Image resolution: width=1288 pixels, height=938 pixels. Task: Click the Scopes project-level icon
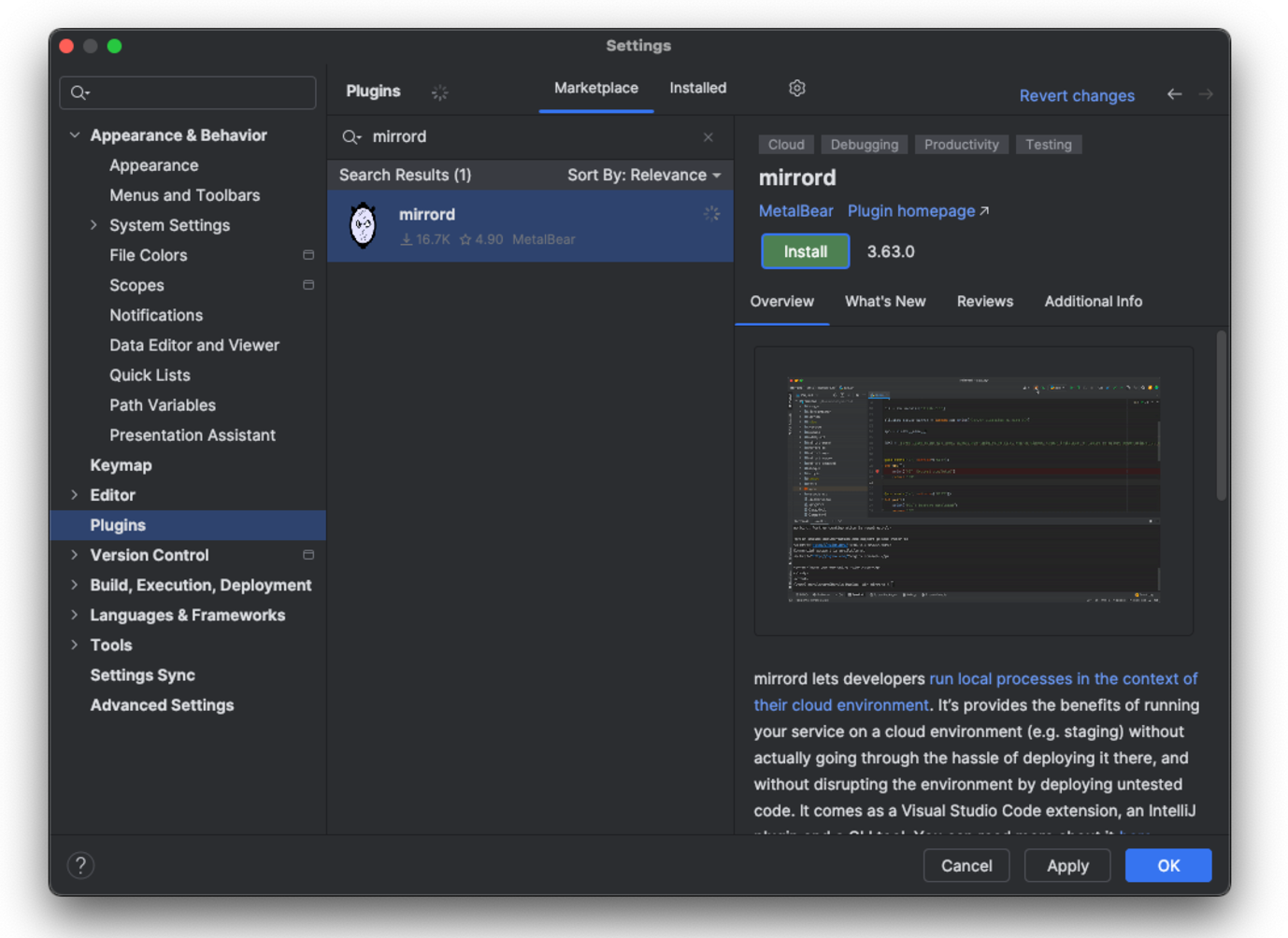(308, 285)
